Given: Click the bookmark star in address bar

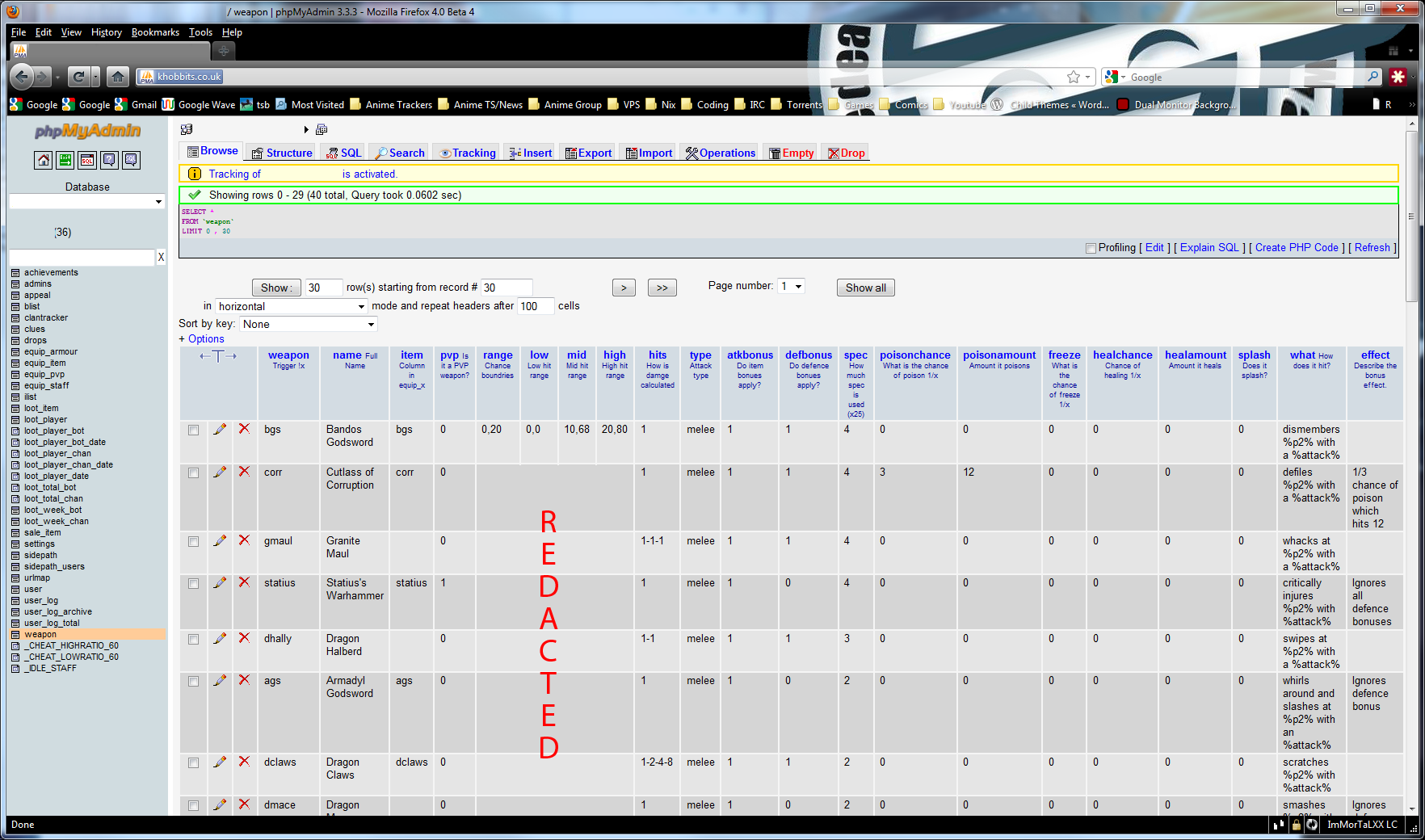Looking at the screenshot, I should (x=1073, y=77).
